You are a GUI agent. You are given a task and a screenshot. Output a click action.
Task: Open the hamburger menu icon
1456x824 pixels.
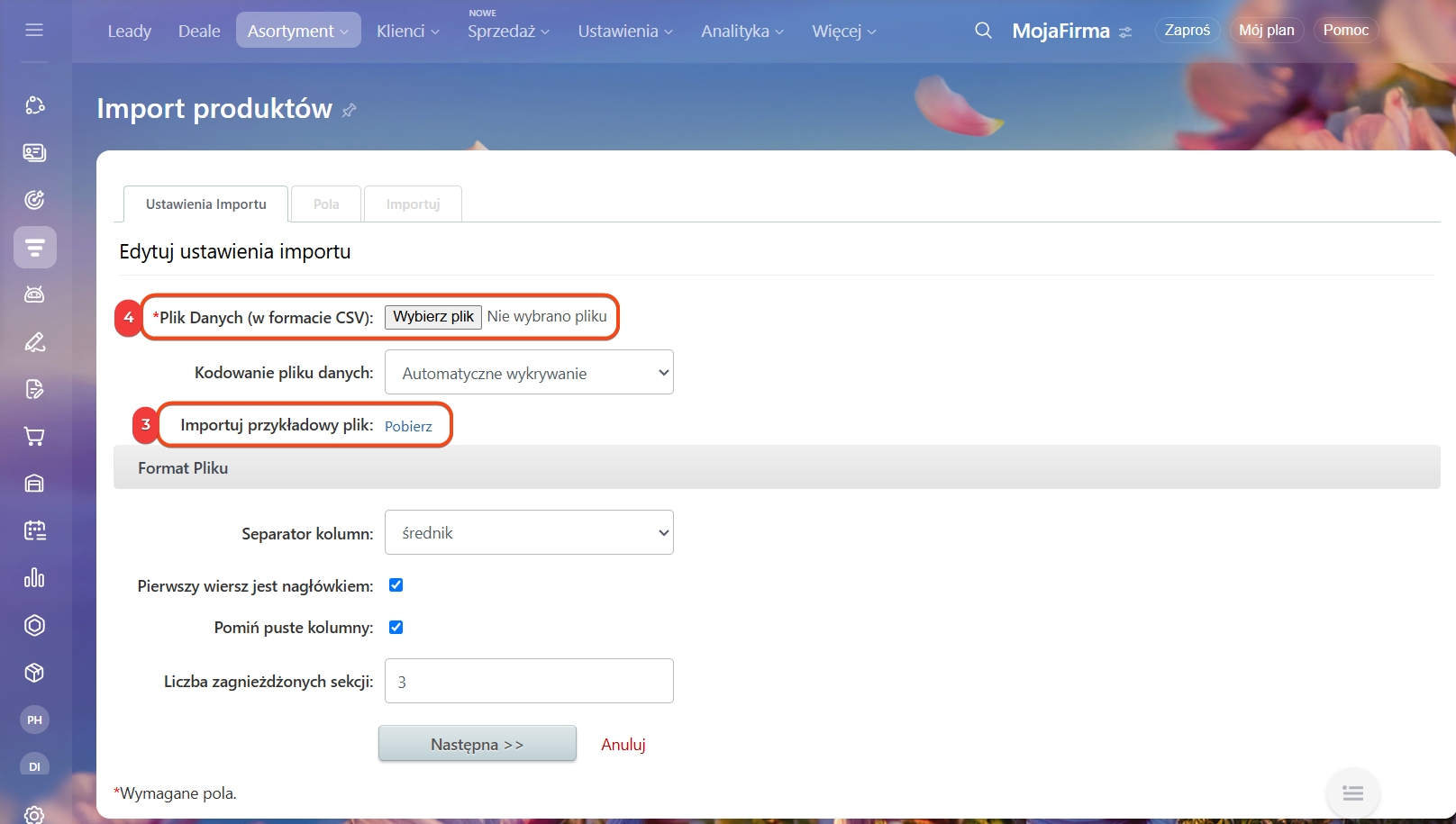pyautogui.click(x=34, y=31)
